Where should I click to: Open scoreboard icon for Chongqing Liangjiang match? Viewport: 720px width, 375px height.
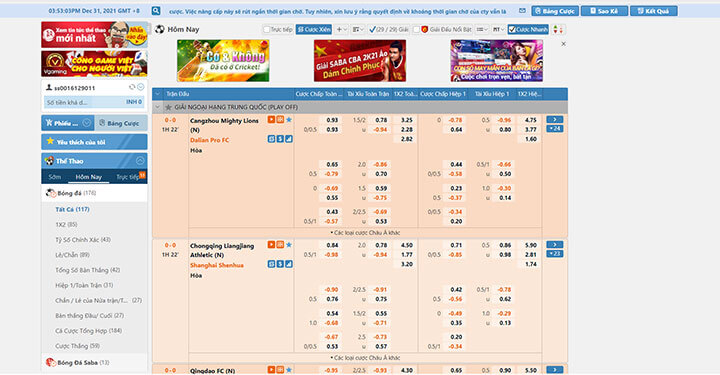tap(280, 245)
